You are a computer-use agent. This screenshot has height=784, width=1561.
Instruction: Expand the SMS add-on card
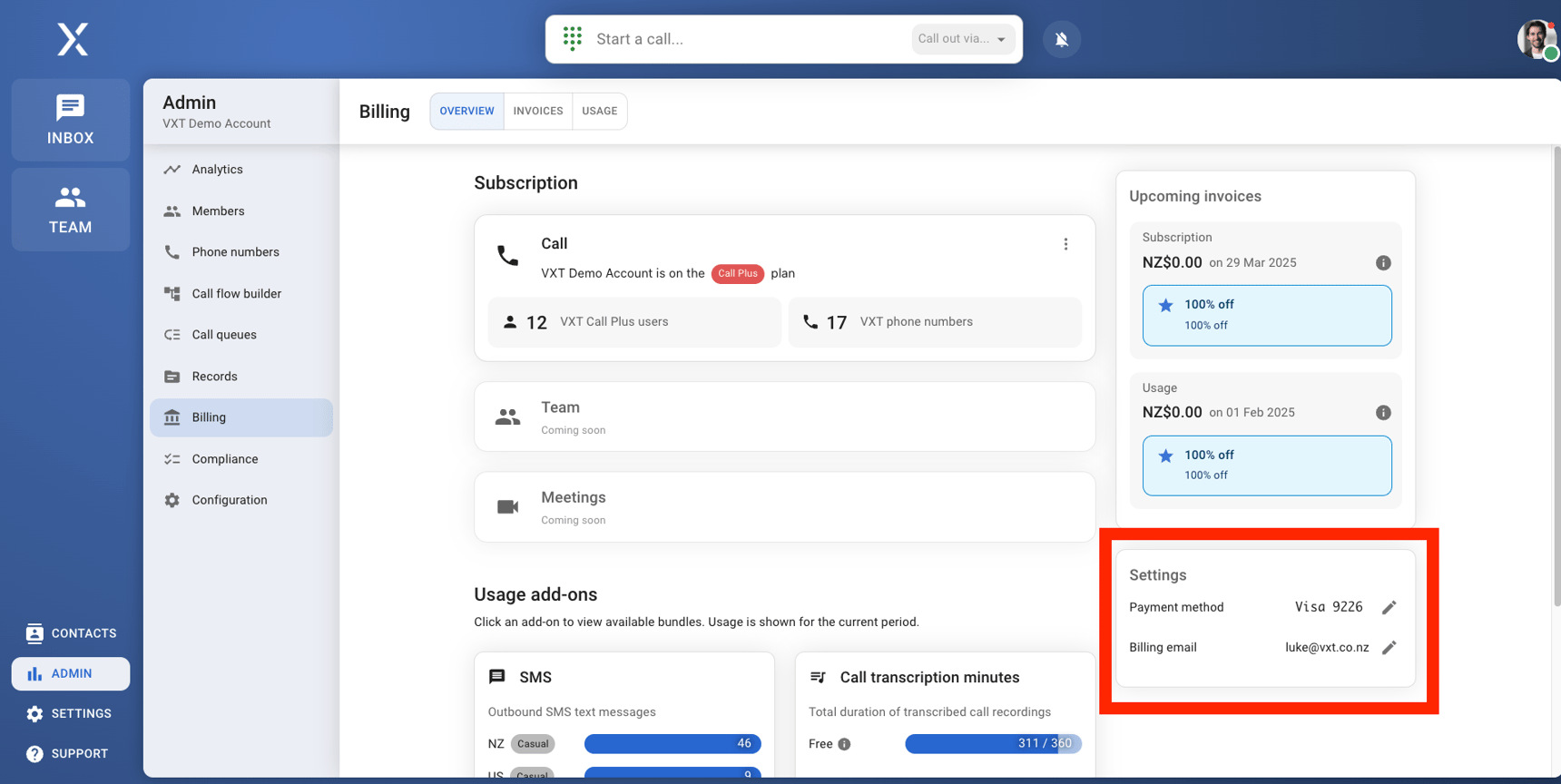pyautogui.click(x=624, y=678)
